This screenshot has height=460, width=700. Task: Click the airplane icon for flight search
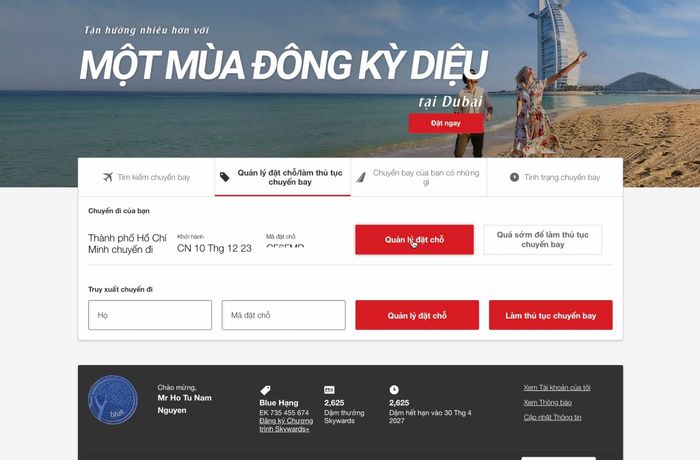(108, 177)
